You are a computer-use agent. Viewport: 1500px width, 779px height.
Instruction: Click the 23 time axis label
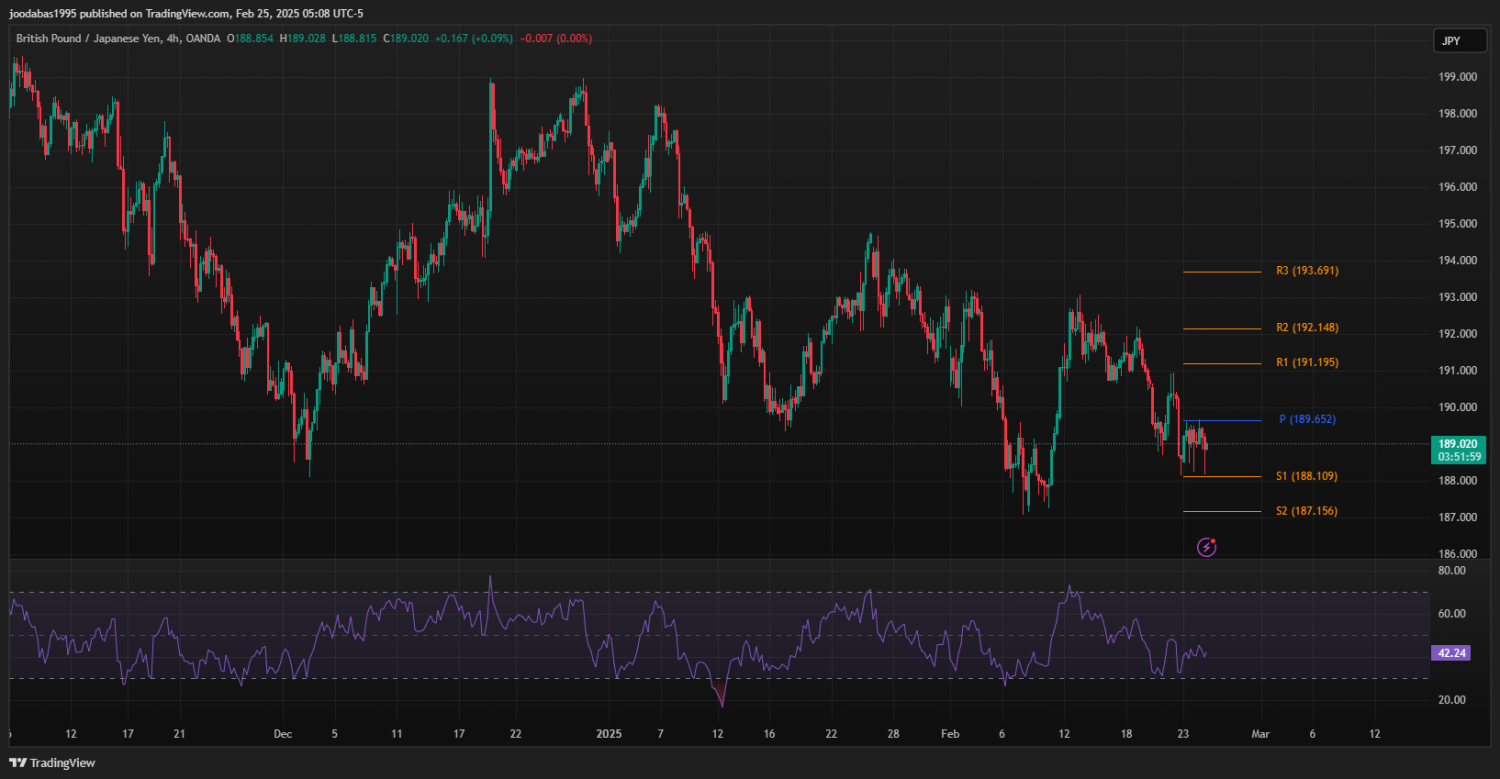click(x=1183, y=733)
